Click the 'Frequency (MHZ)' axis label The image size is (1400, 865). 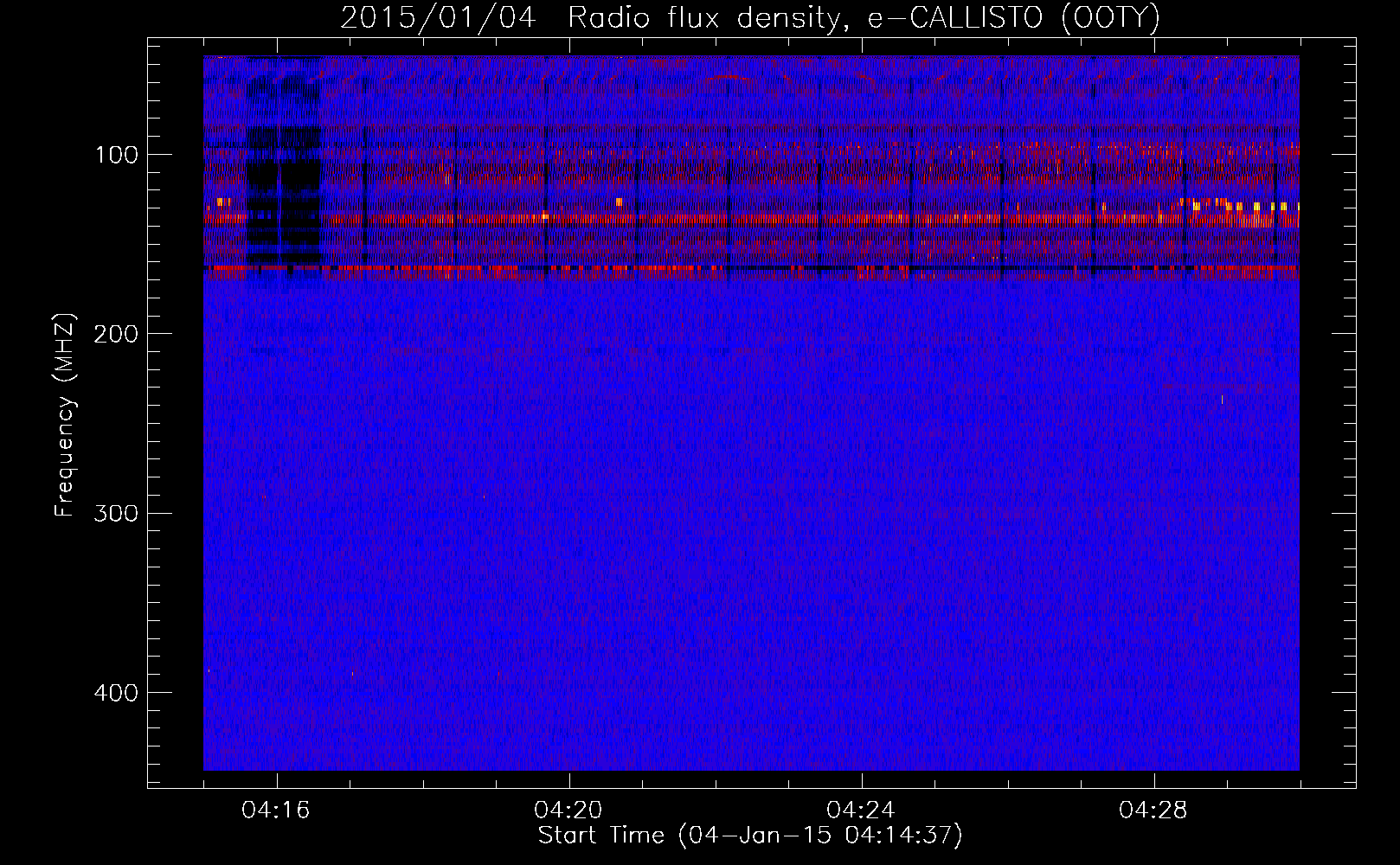point(65,415)
